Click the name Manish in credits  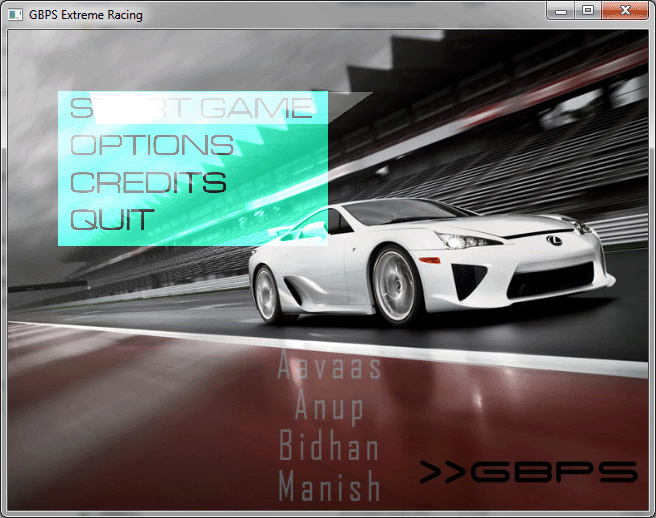click(329, 485)
